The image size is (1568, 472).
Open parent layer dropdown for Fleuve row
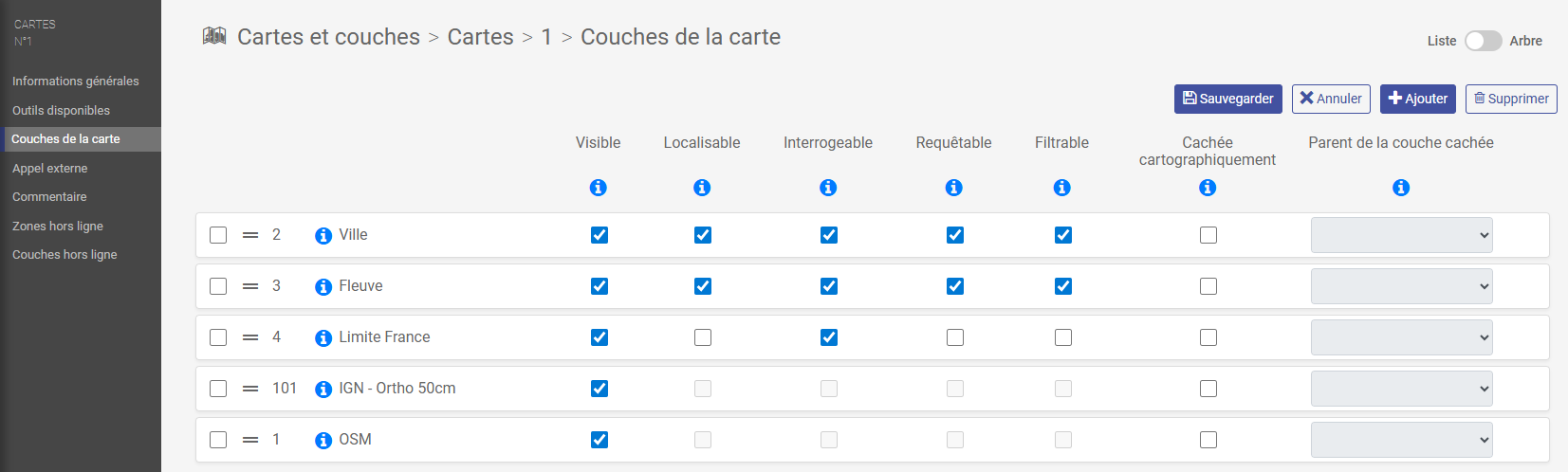tap(1401, 286)
